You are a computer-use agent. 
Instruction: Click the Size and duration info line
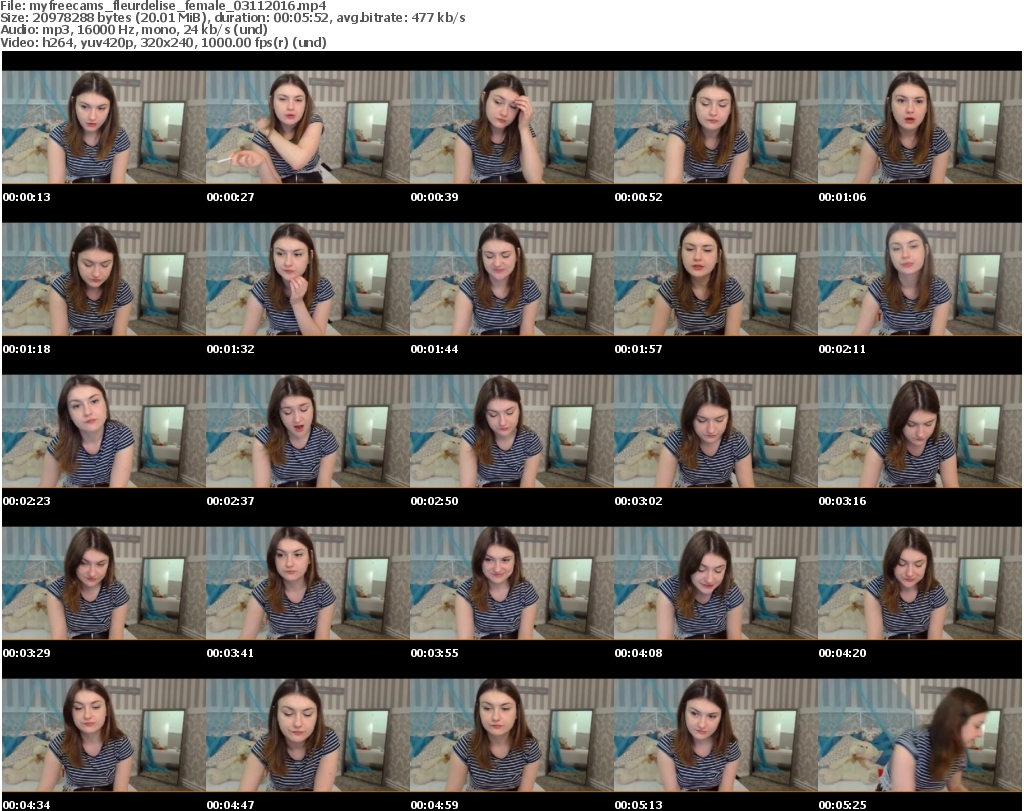click(234, 18)
